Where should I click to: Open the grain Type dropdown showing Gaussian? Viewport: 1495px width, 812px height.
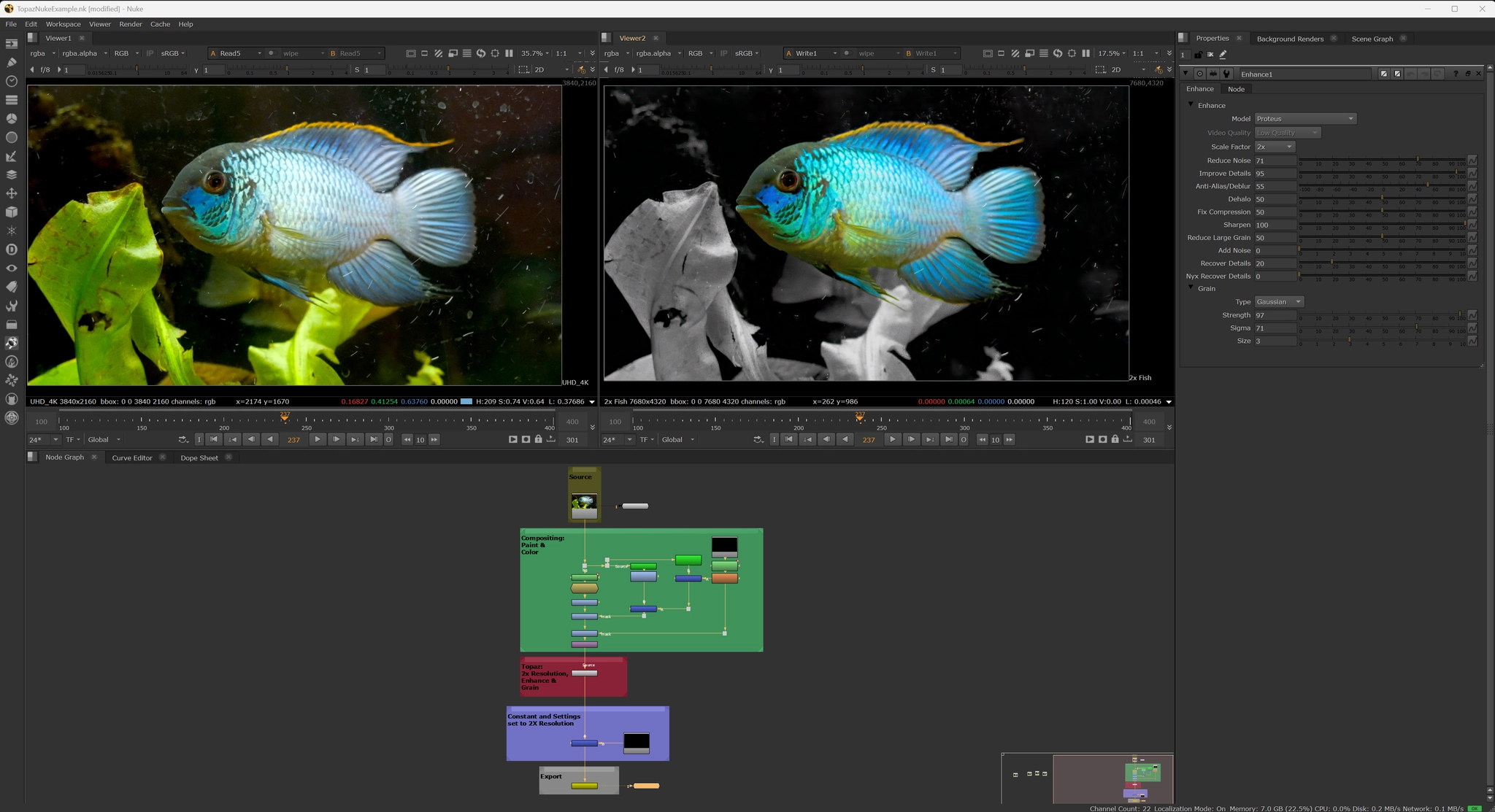[1280, 302]
